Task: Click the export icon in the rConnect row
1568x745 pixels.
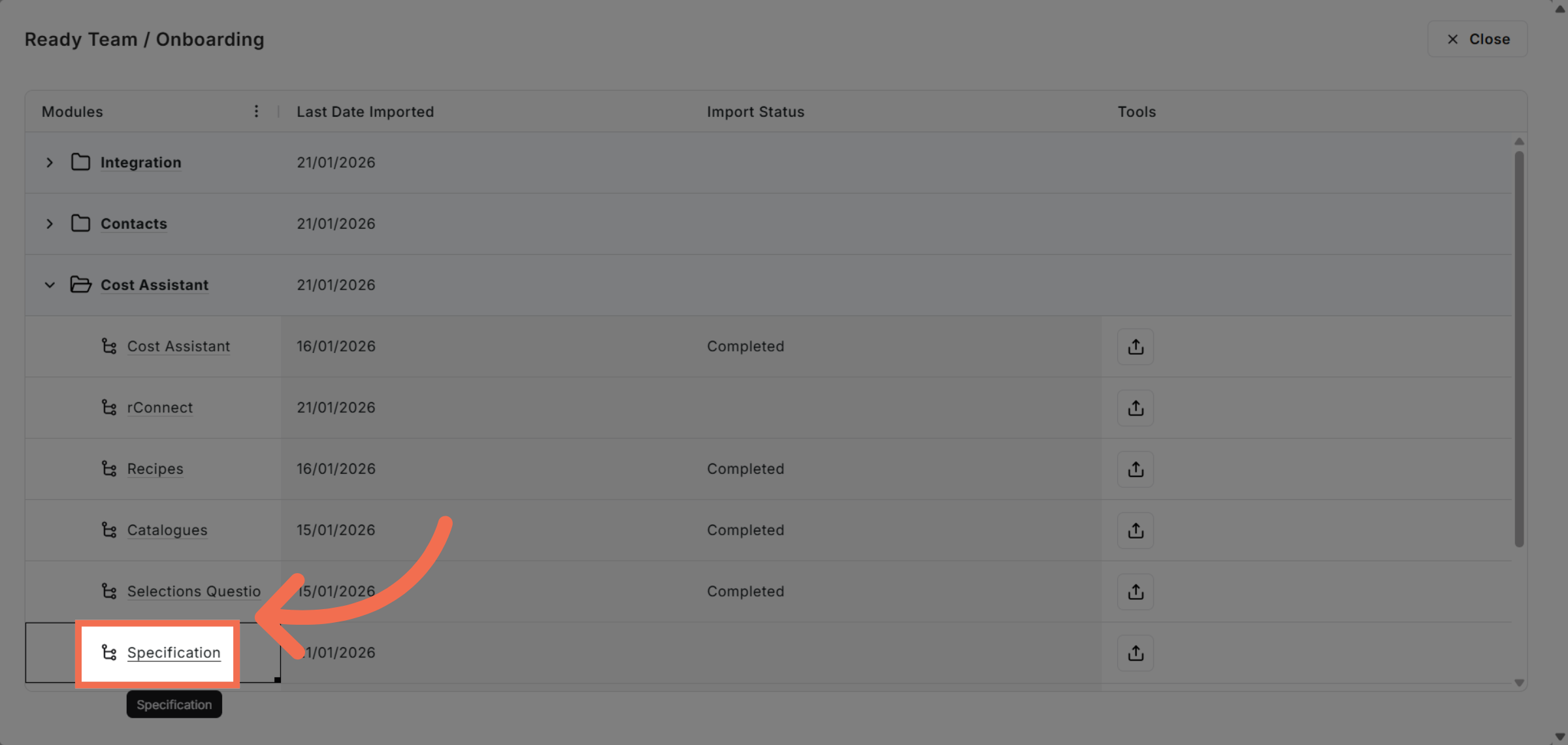Action: coord(1135,407)
